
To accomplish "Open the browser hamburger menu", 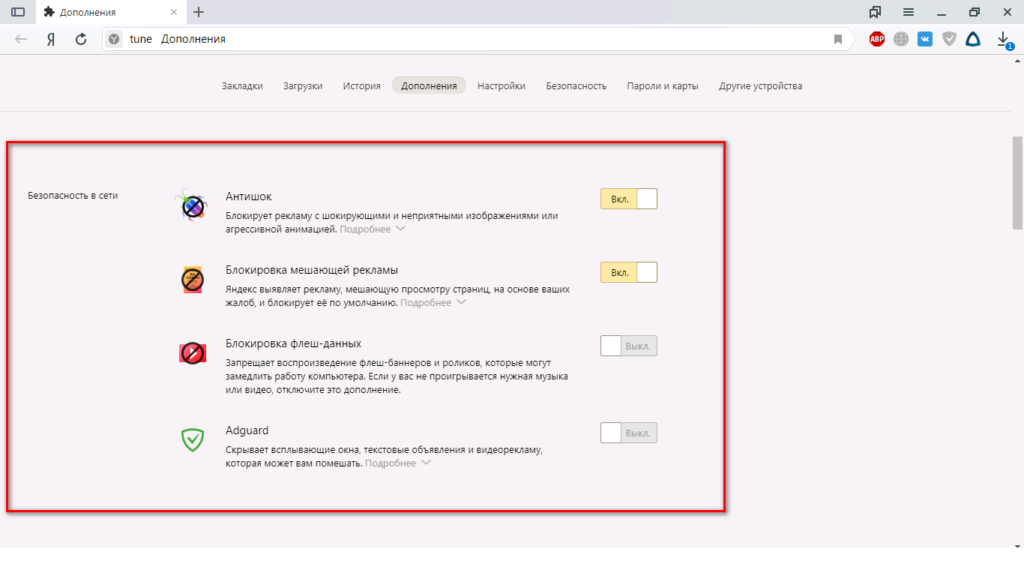I will pyautogui.click(x=908, y=12).
